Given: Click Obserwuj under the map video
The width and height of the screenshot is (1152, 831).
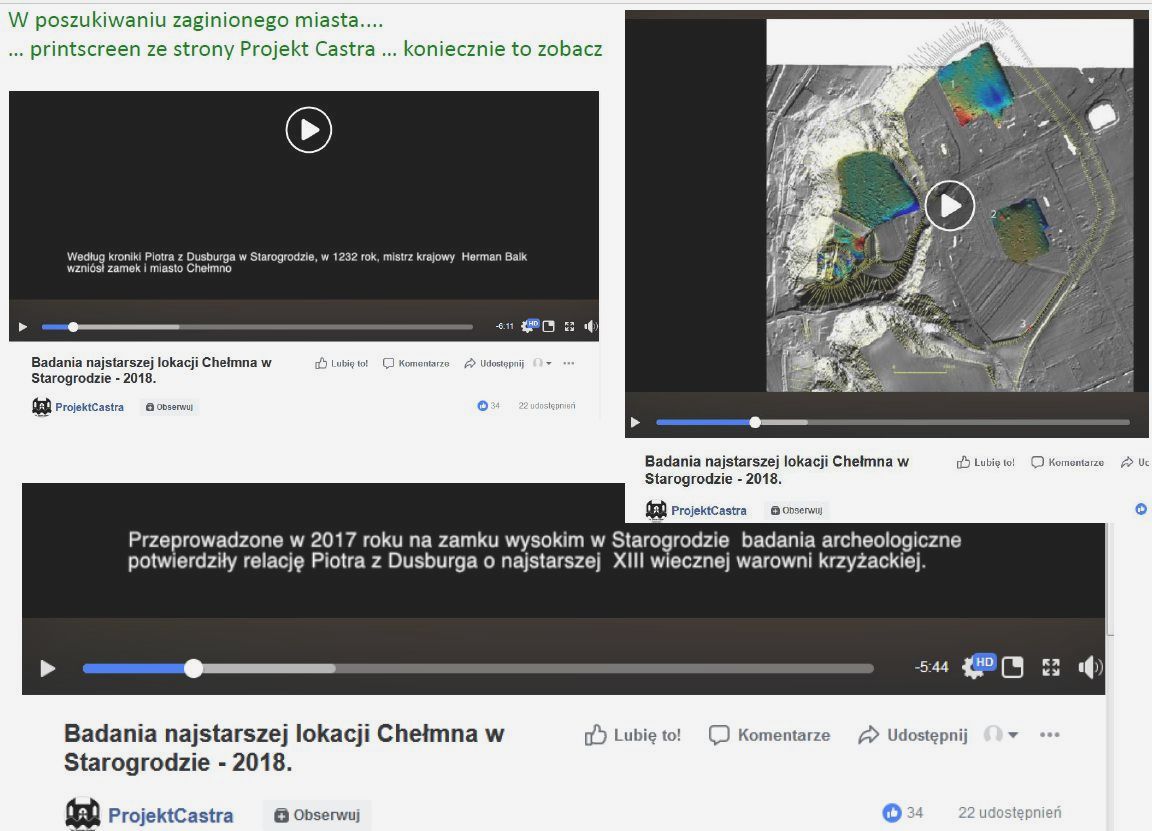Looking at the screenshot, I should point(796,510).
